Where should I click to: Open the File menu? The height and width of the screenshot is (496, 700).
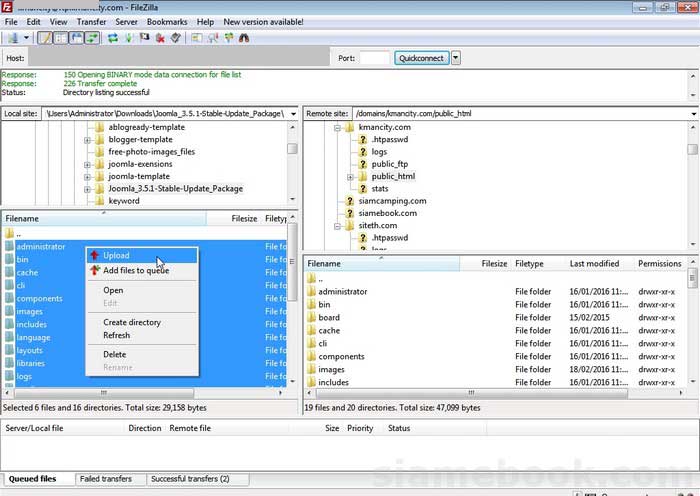[x=11, y=22]
